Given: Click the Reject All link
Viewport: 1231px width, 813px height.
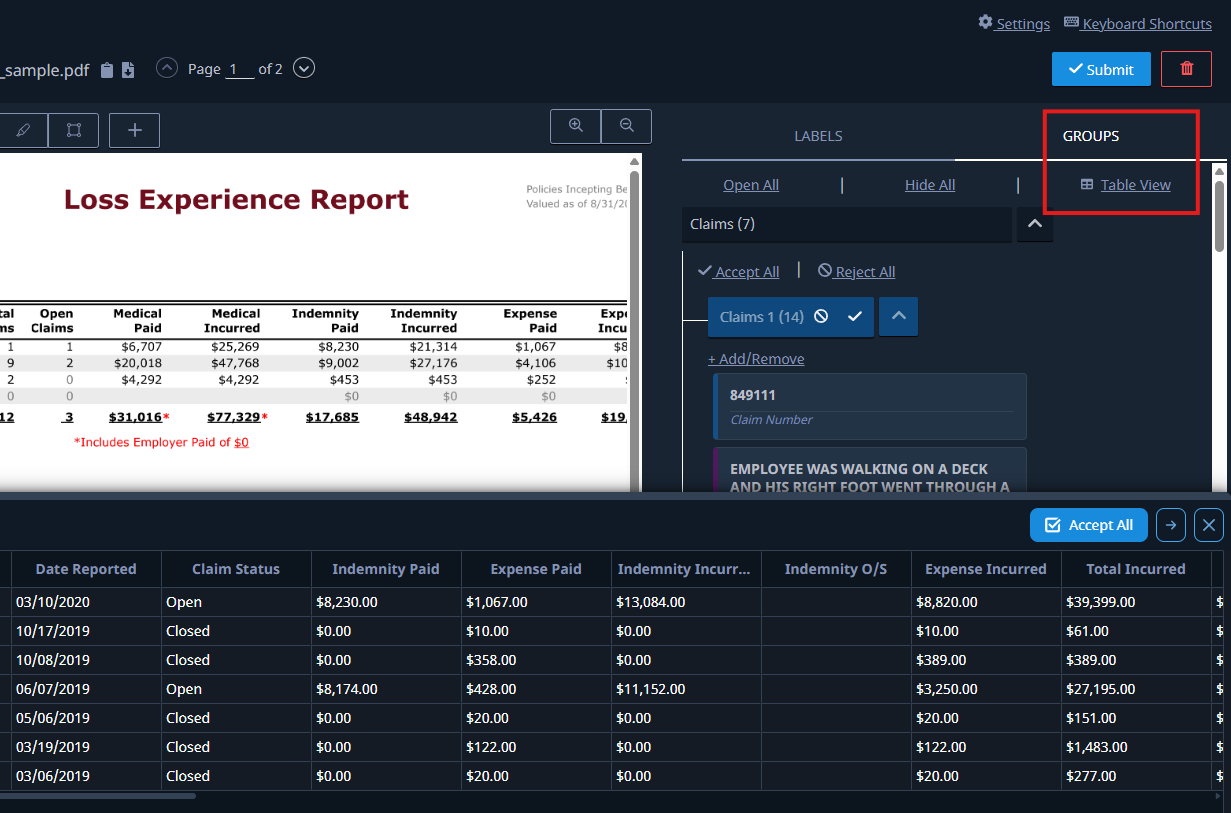Looking at the screenshot, I should pyautogui.click(x=856, y=272).
